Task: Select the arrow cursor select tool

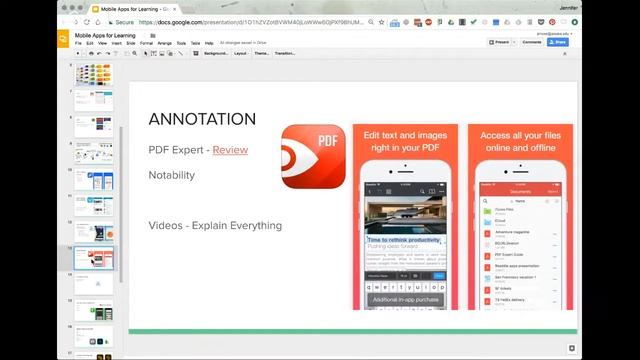Action: [x=146, y=53]
